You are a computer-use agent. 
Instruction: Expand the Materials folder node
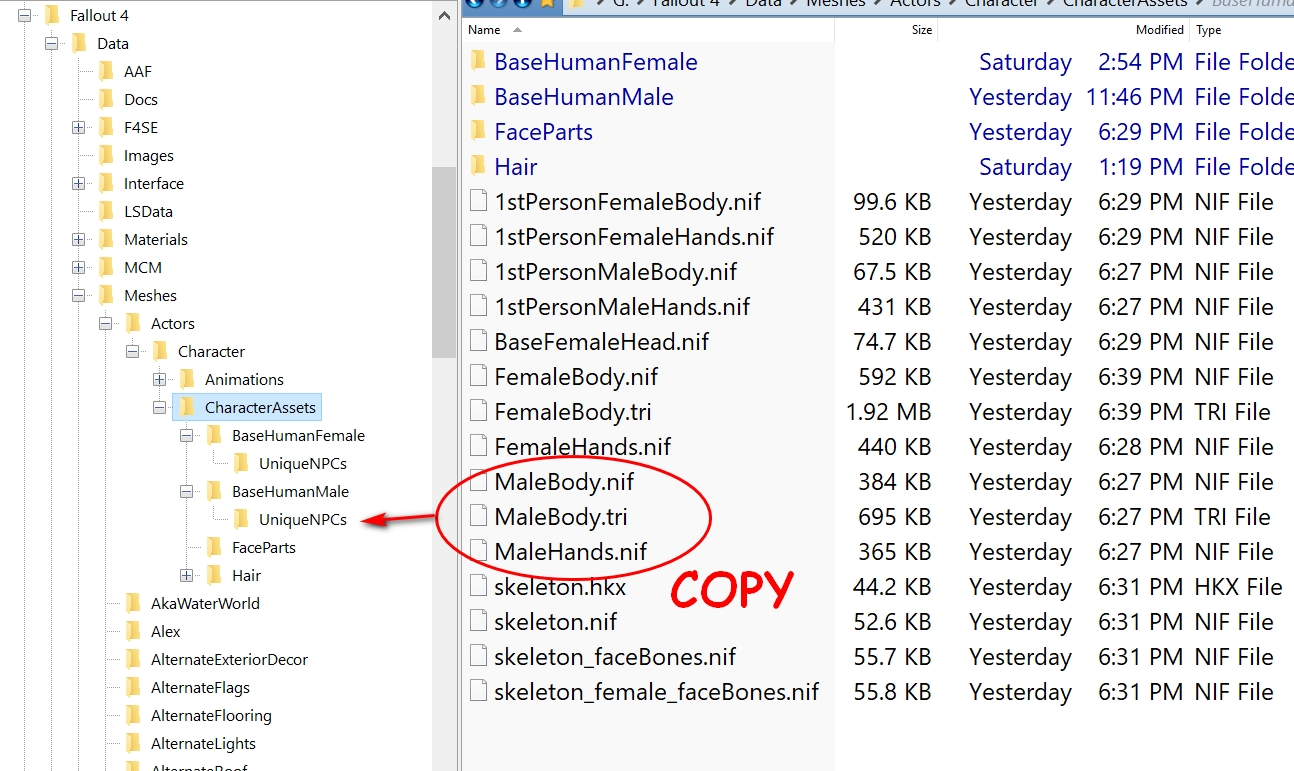(78, 239)
